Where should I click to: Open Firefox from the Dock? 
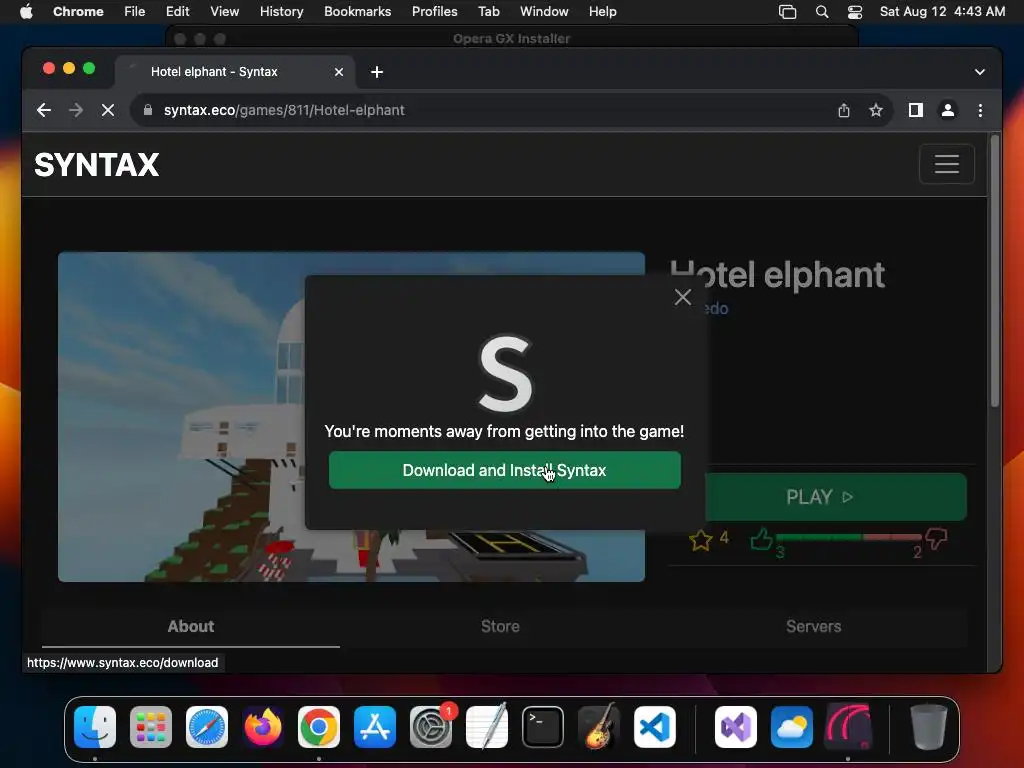263,727
